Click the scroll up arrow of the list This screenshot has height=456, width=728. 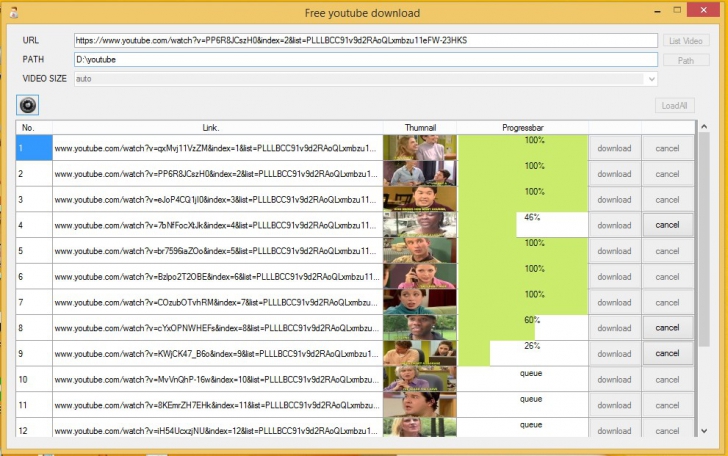tap(704, 126)
